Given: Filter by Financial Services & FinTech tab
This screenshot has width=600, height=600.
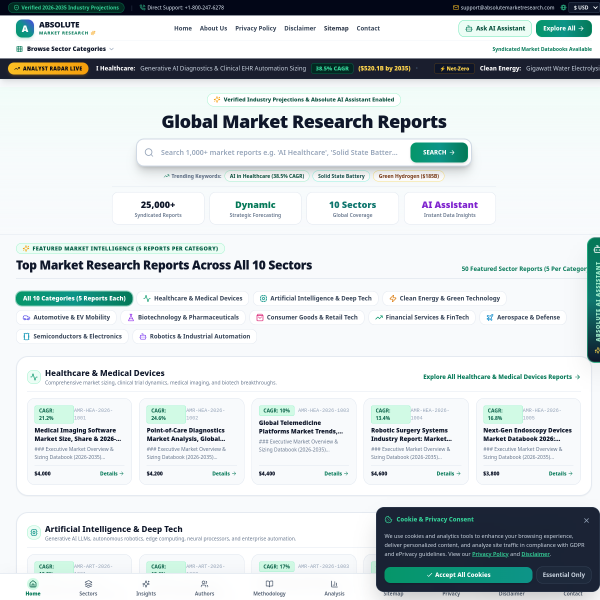Looking at the screenshot, I should pyautogui.click(x=422, y=317).
